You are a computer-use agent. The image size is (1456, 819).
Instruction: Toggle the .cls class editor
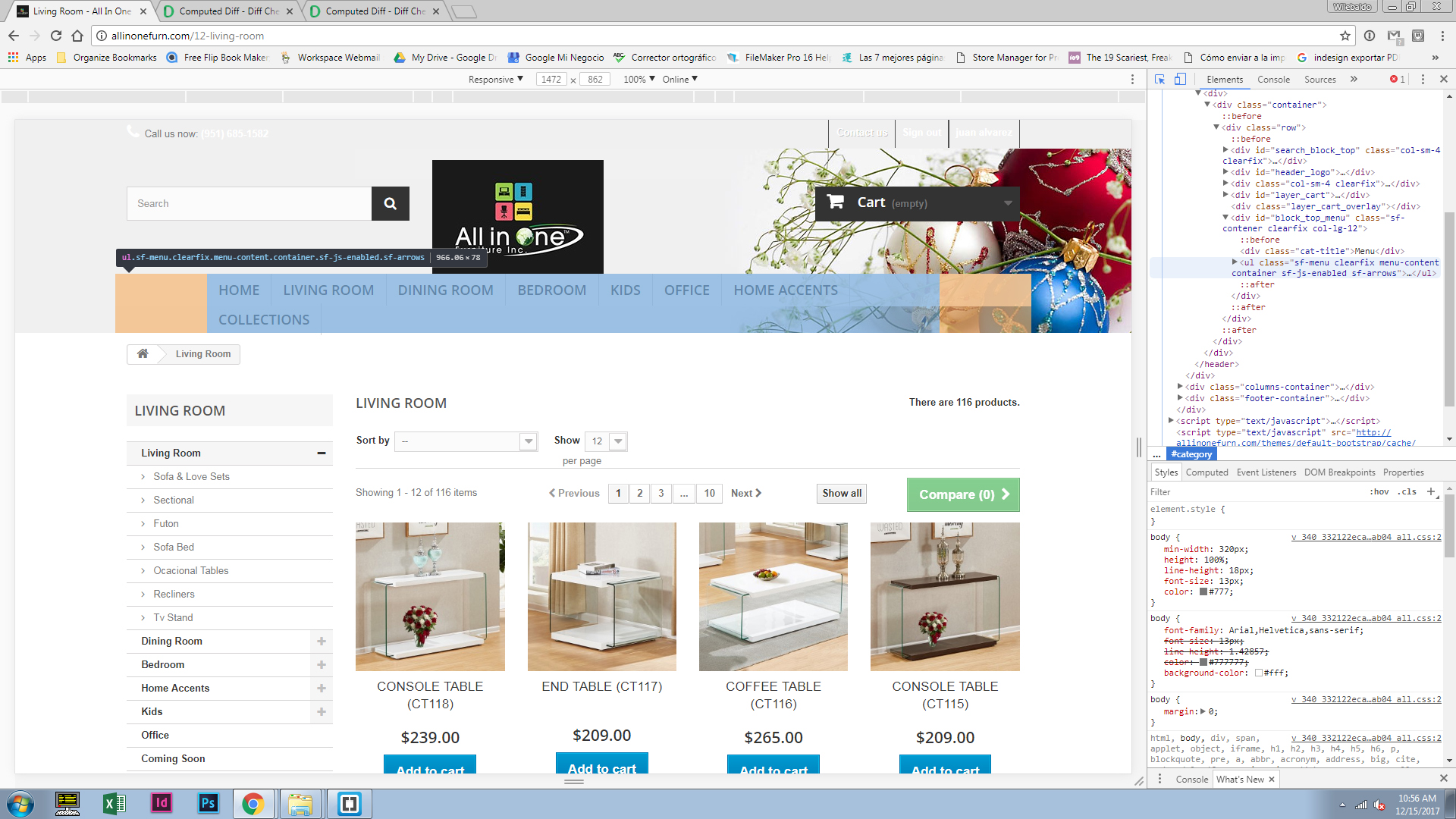pyautogui.click(x=1408, y=491)
